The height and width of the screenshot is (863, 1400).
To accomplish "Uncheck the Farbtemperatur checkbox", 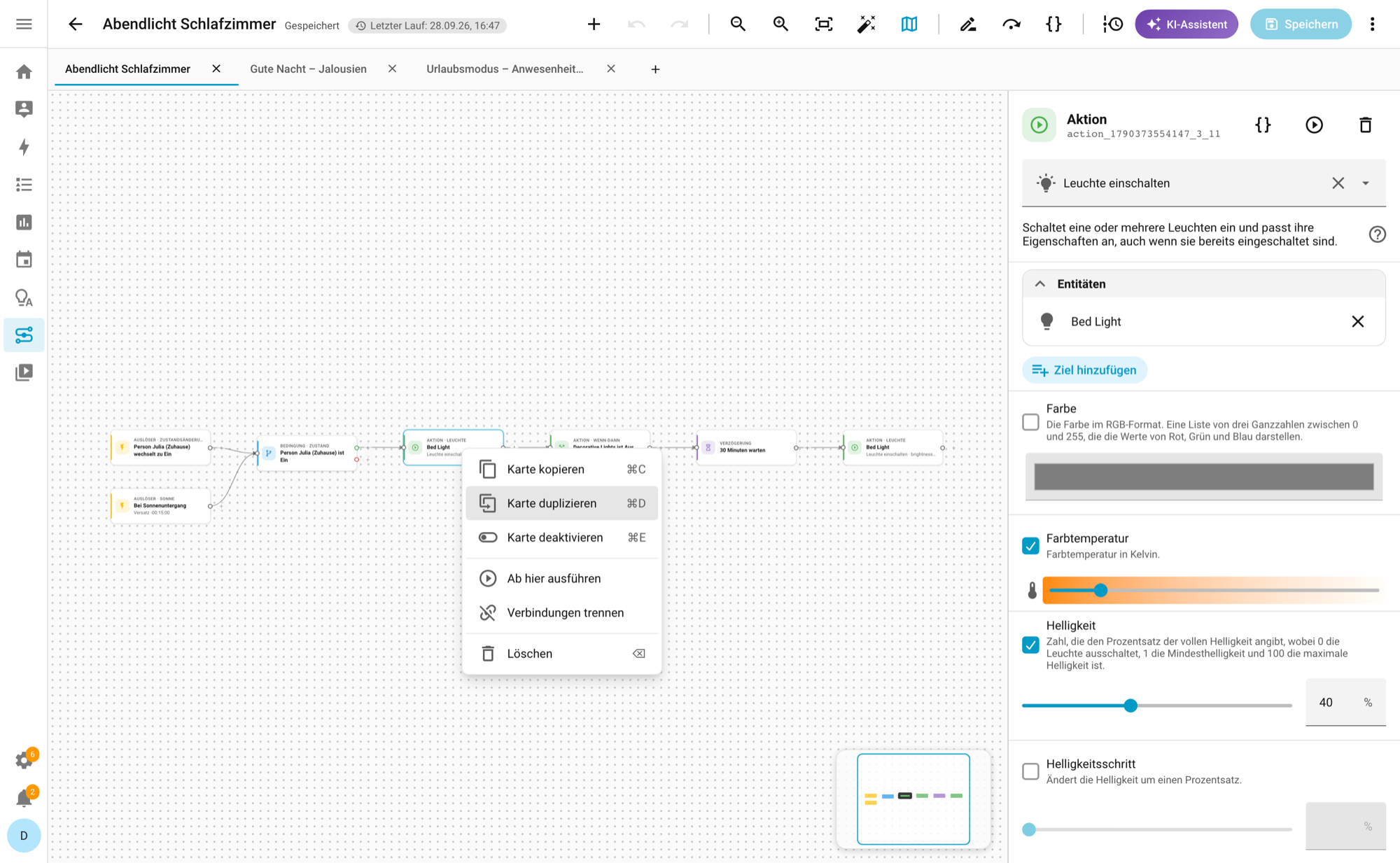I will pyautogui.click(x=1030, y=545).
